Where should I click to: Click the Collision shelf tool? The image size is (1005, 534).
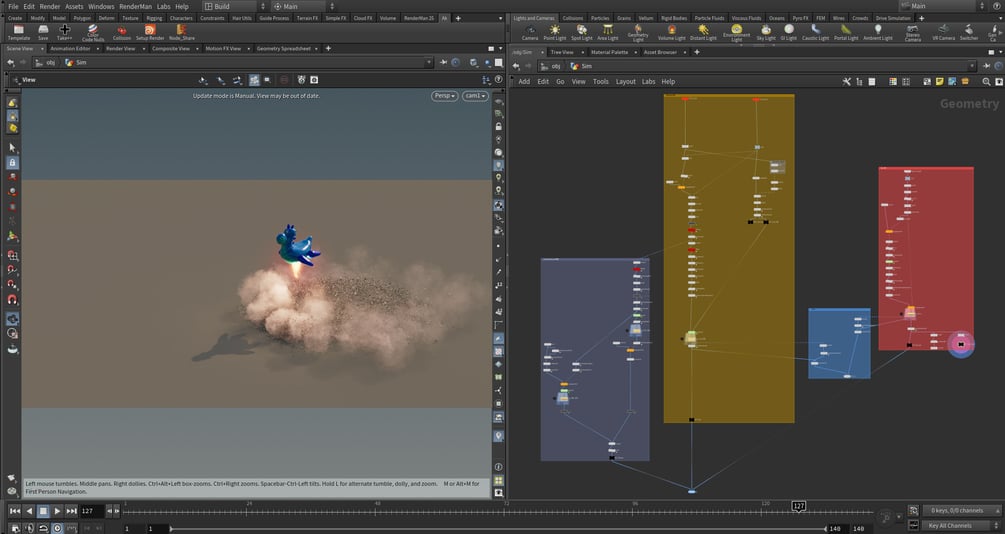[122, 33]
